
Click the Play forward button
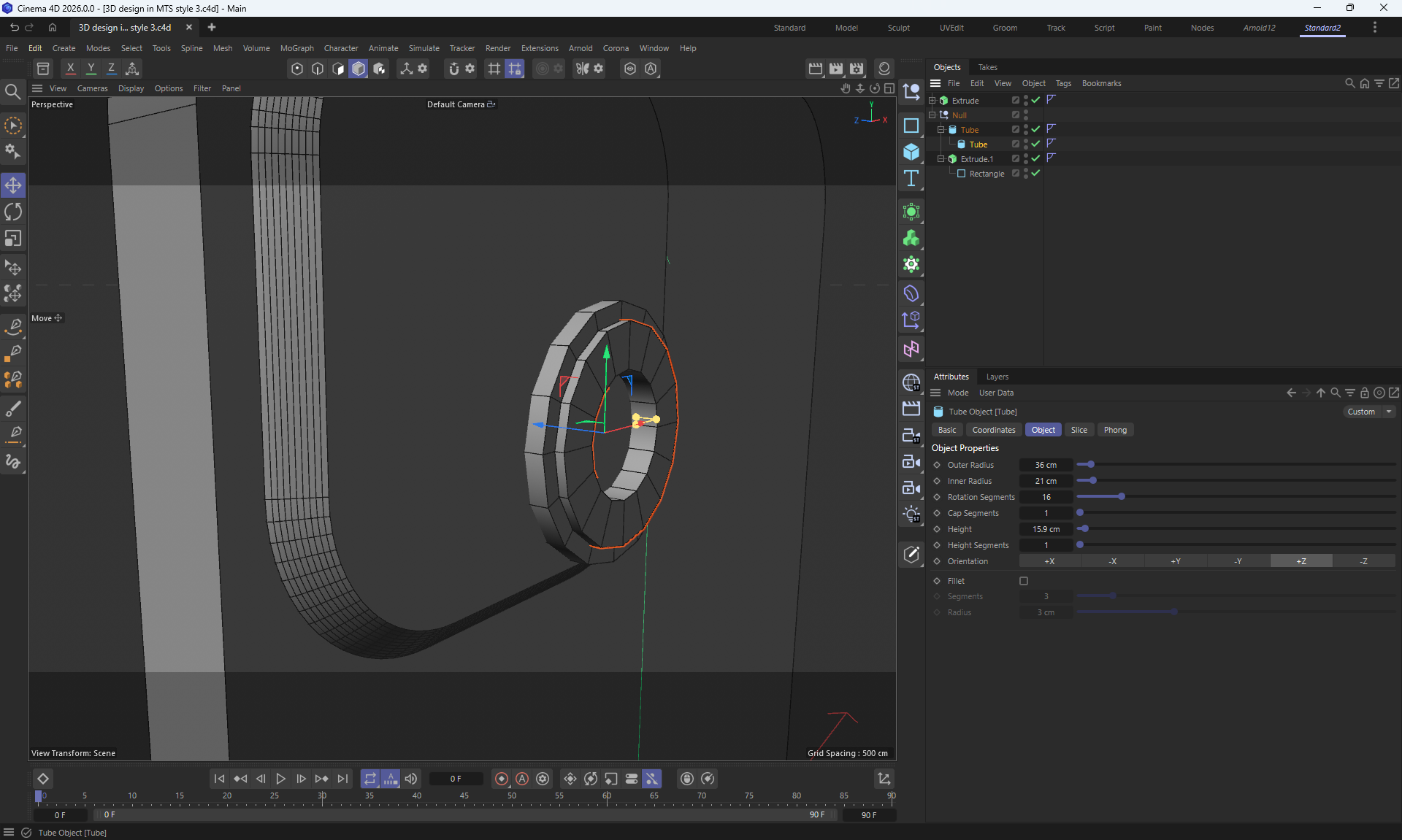[x=280, y=779]
